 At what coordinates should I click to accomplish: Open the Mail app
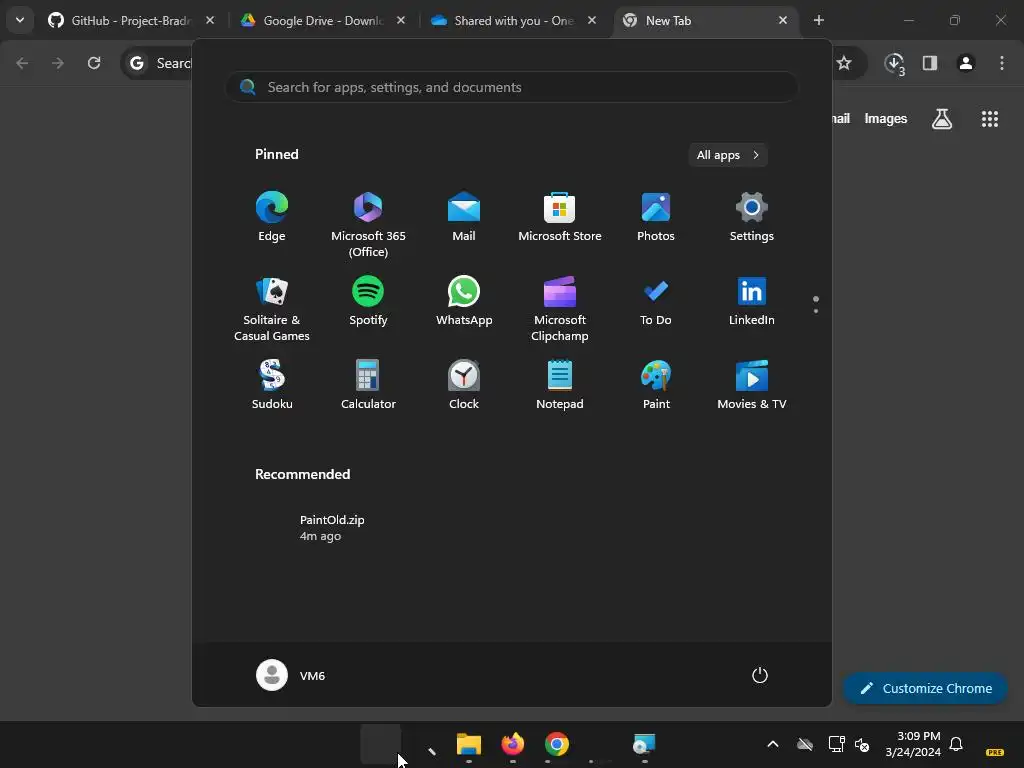point(464,217)
